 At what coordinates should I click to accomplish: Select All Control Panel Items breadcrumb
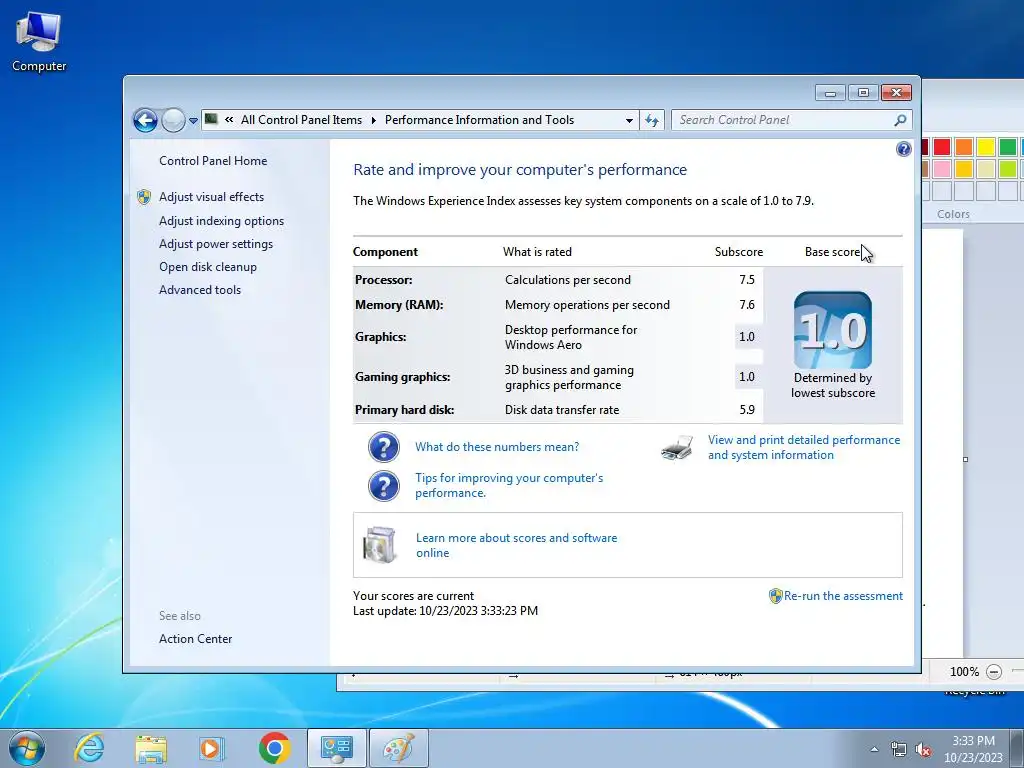tap(301, 120)
